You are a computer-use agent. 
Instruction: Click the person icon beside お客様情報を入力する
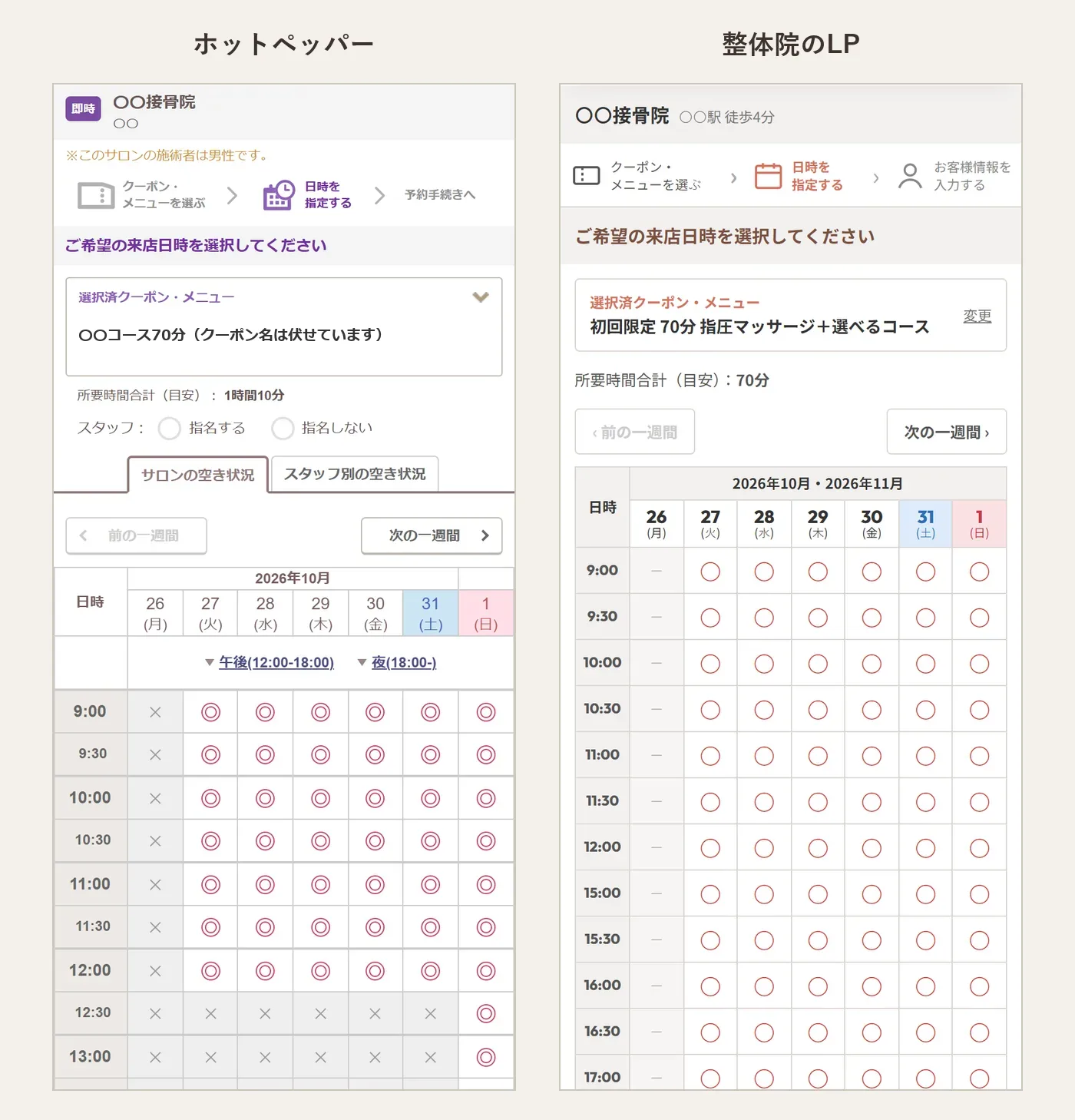point(910,176)
